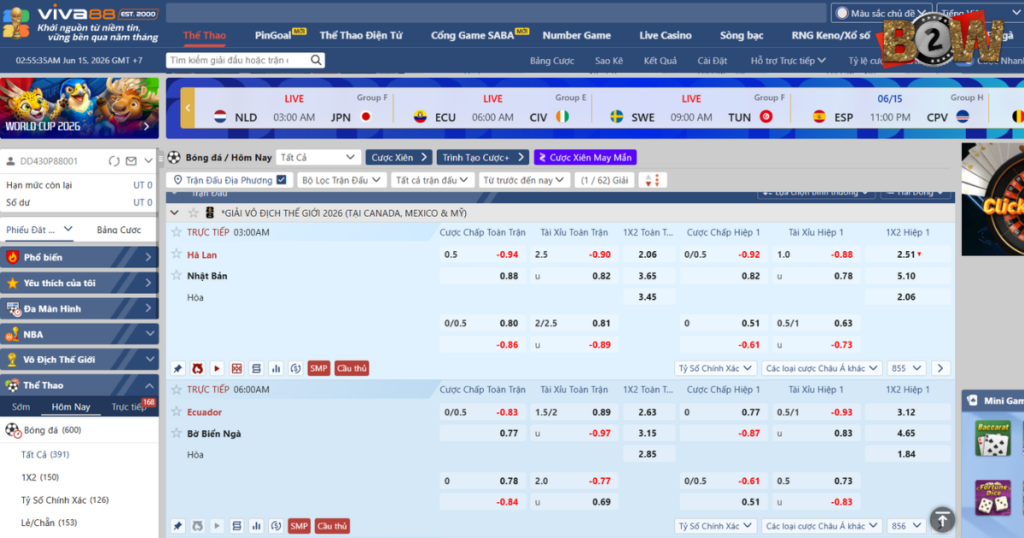The width and height of the screenshot is (1024, 538).
Task: Click the match search input field
Action: 238,60
